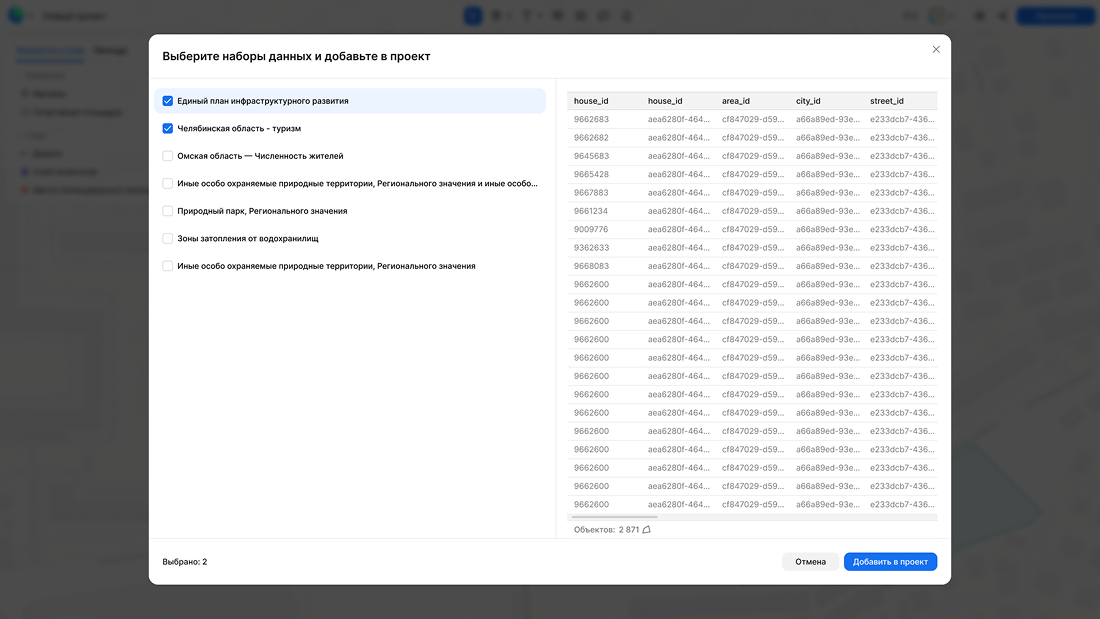Pick the 9668083 row cell

pos(591,266)
